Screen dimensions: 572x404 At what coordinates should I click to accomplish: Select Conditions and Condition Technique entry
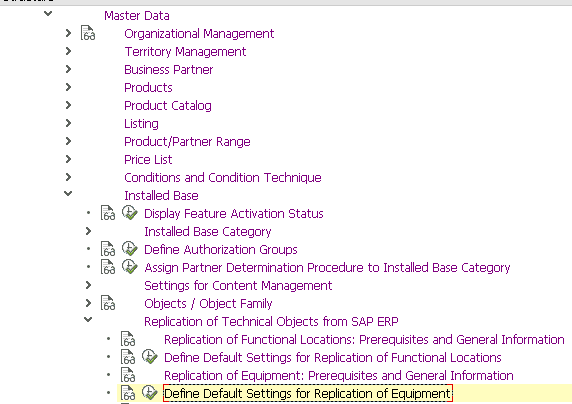[x=223, y=177]
